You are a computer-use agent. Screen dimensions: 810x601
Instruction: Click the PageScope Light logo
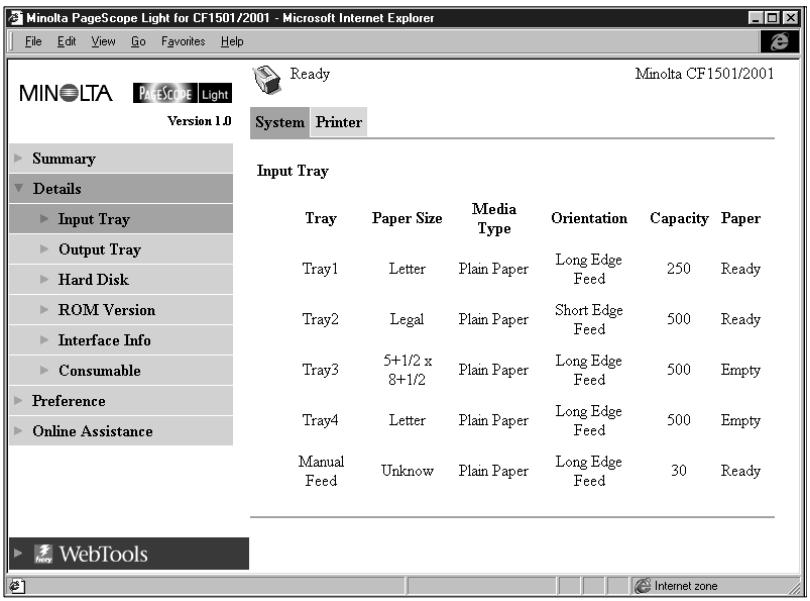pyautogui.click(x=182, y=94)
